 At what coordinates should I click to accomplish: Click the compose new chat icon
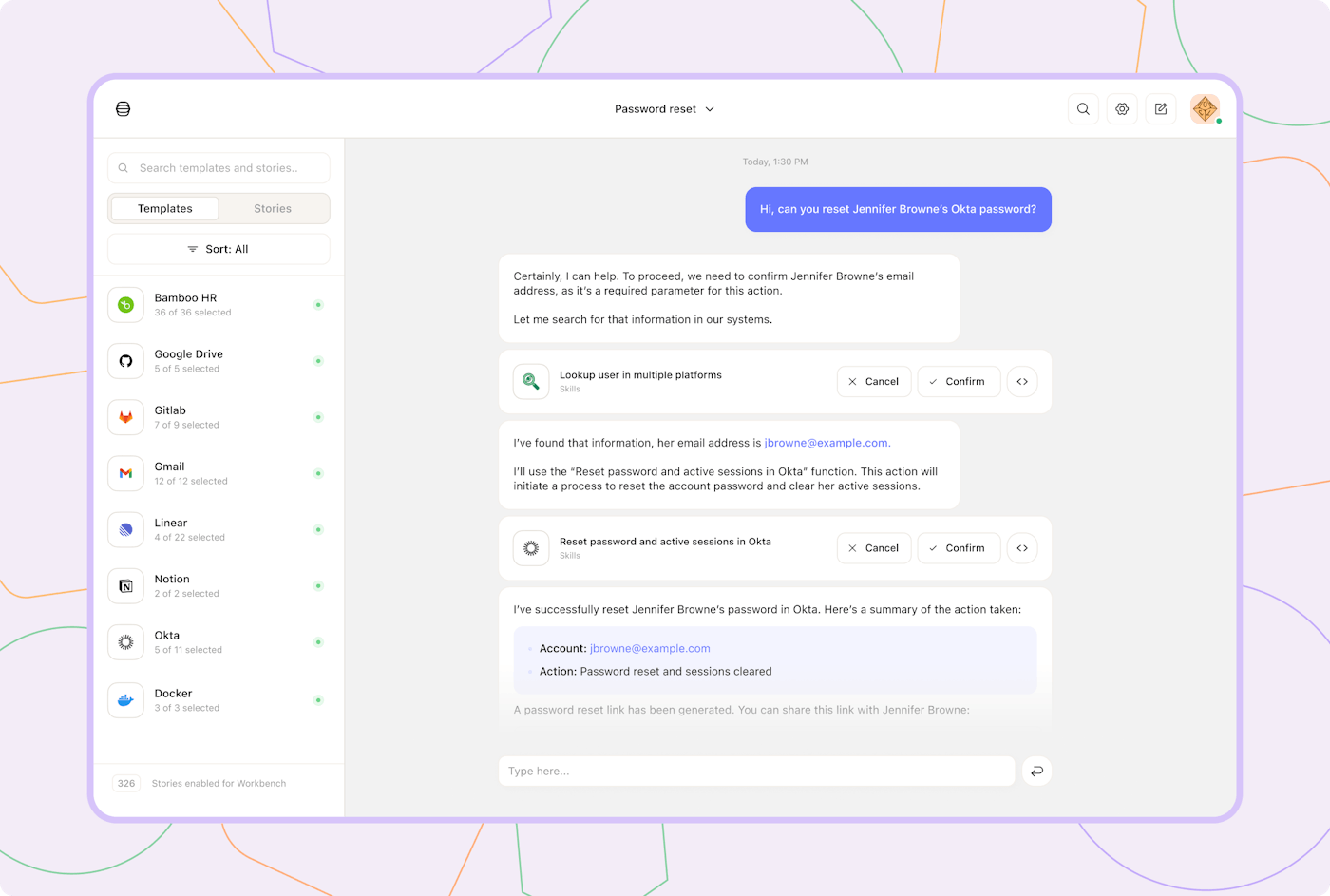point(1161,109)
